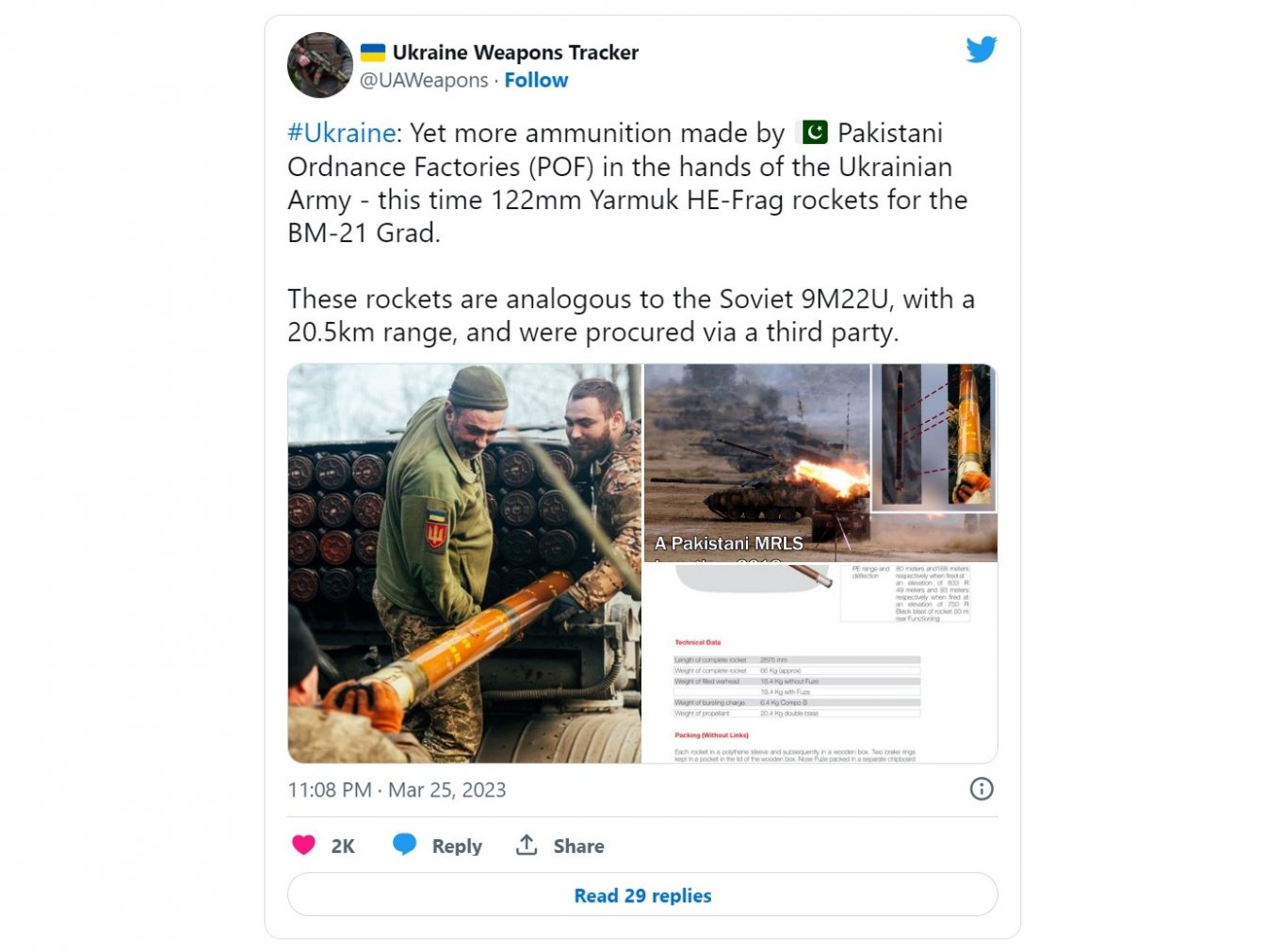Click Read 29 replies button

(642, 895)
